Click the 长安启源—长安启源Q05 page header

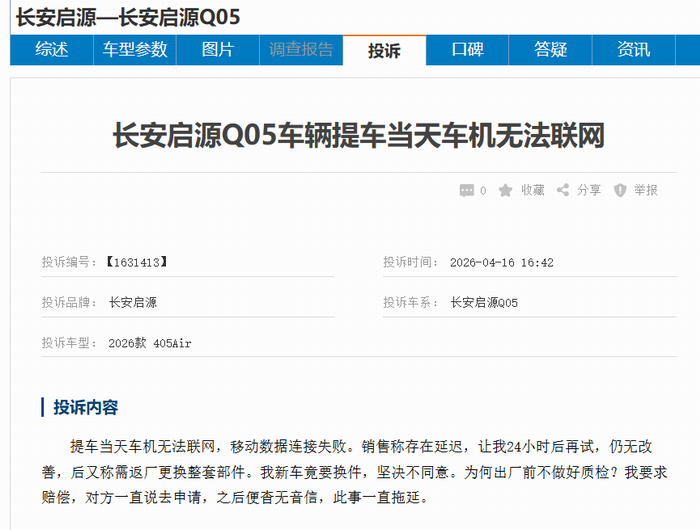pyautogui.click(x=128, y=17)
